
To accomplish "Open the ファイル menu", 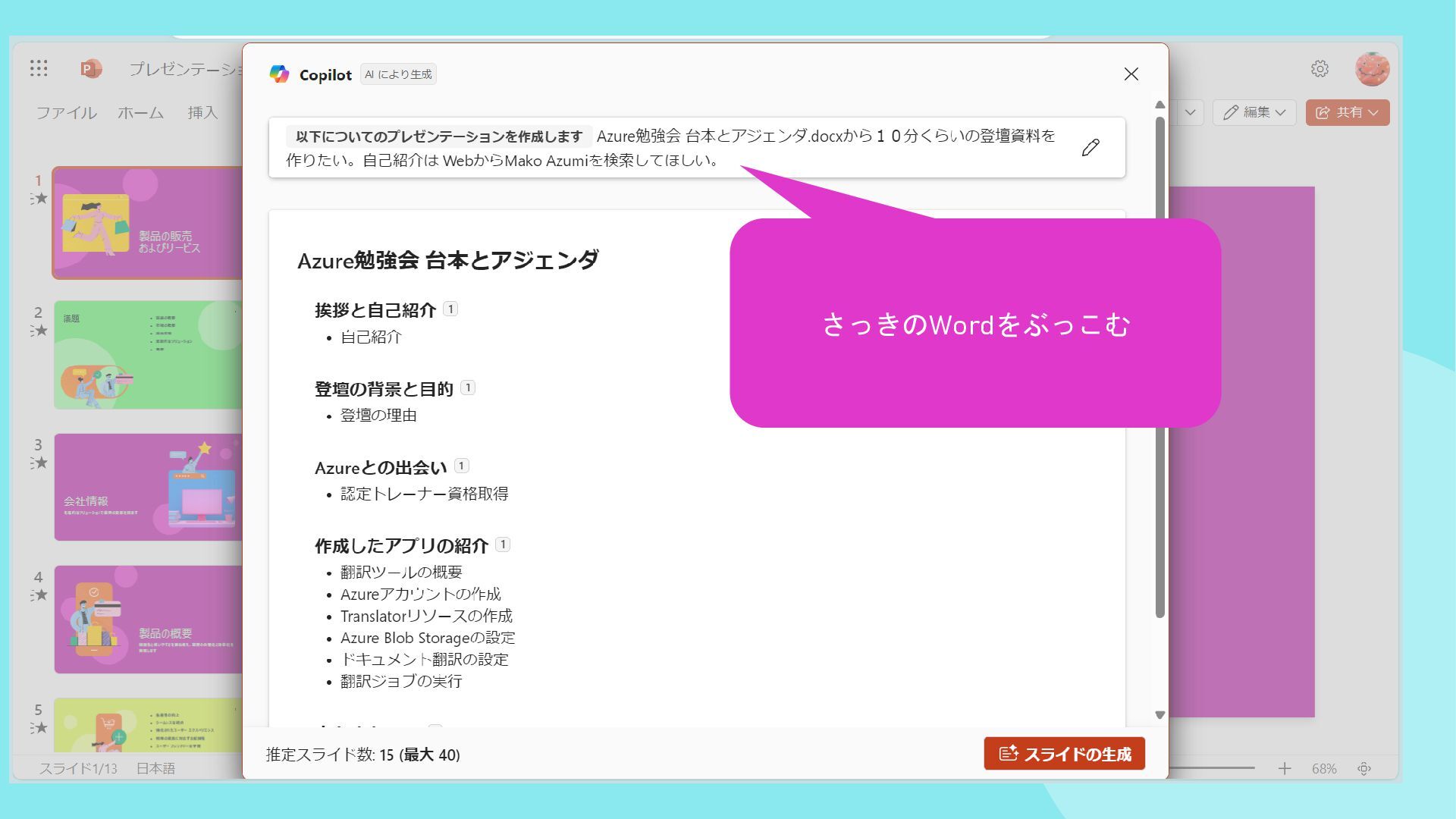I will (67, 112).
